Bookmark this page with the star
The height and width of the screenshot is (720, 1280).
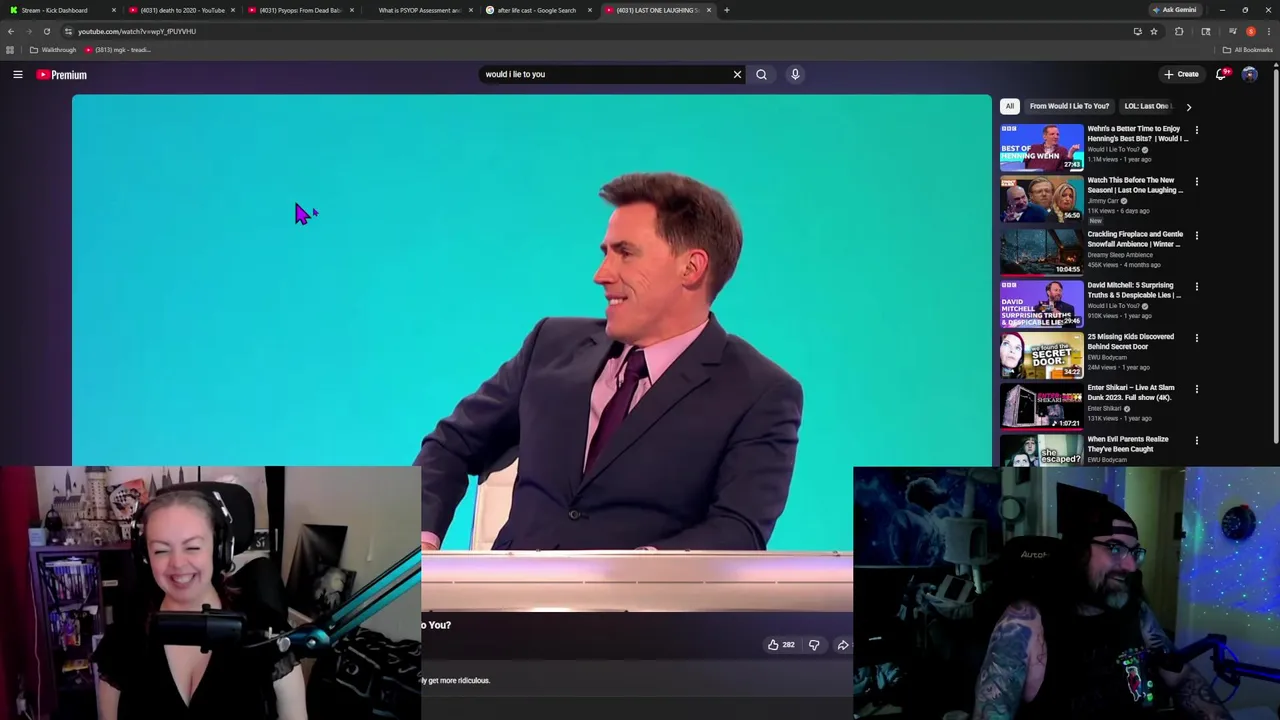pos(1153,31)
